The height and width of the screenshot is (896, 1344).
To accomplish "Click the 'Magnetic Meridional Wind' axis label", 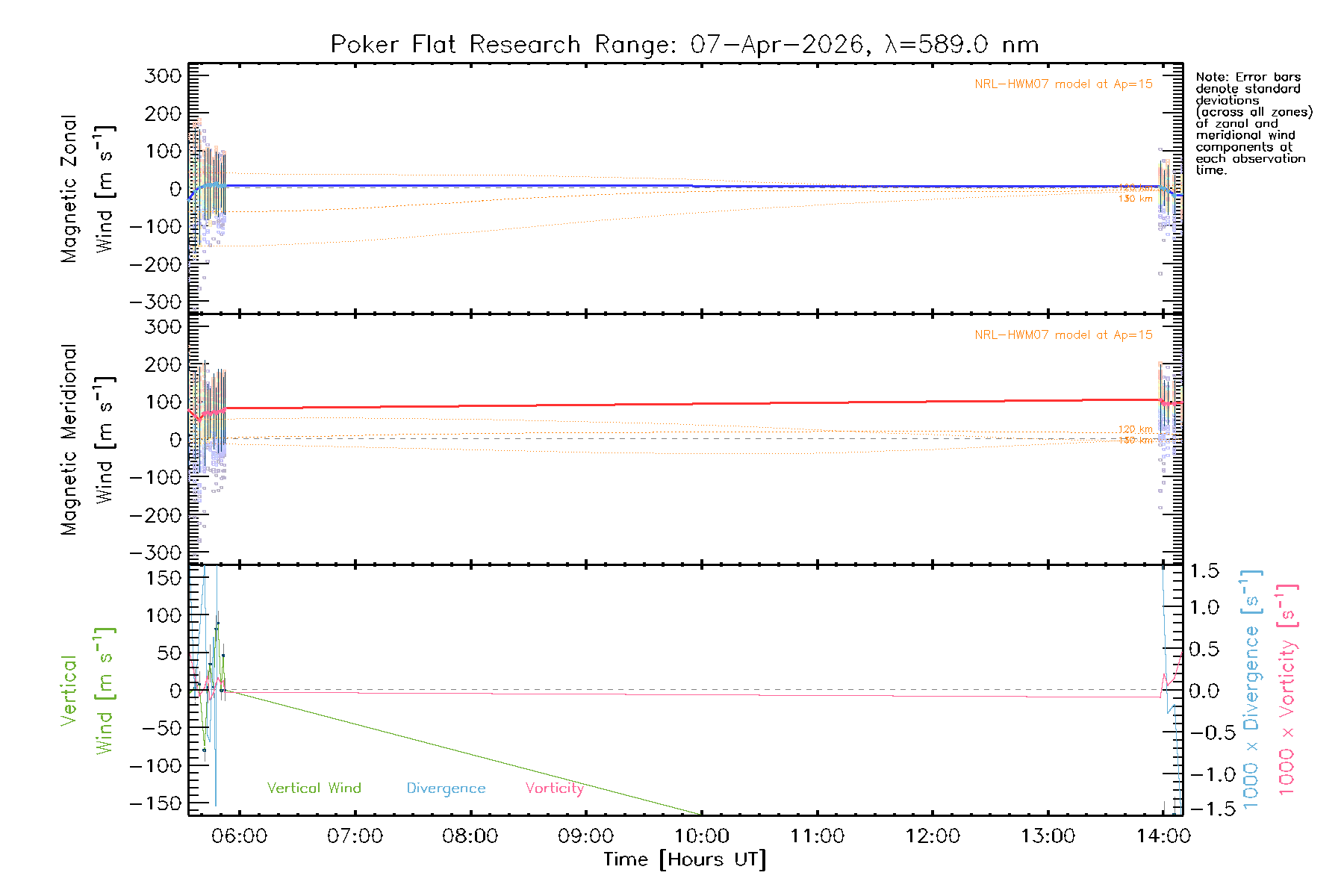I will click(86, 440).
